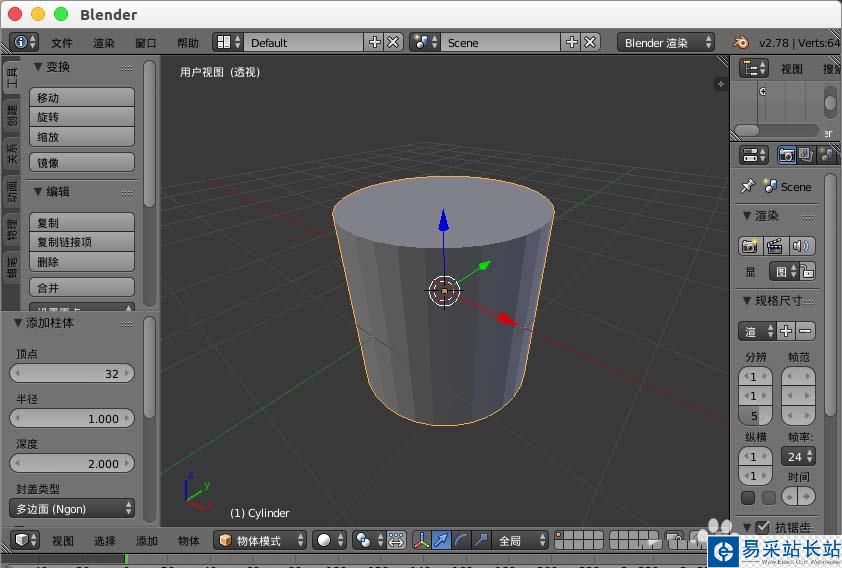Click the screen layout browse icon
The height and width of the screenshot is (568, 842).
click(228, 42)
